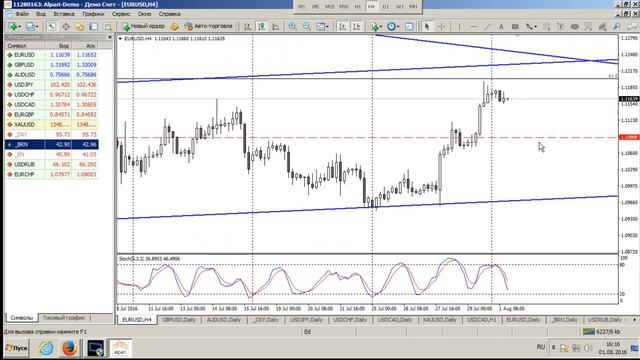This screenshot has height=360, width=640.
Task: Open the MetaEditor icon next to New Order
Action: coord(175,27)
